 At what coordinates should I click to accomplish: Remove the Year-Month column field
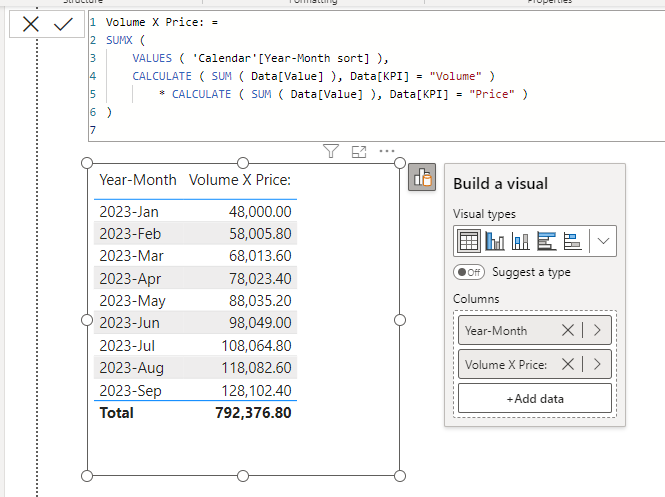coord(567,330)
